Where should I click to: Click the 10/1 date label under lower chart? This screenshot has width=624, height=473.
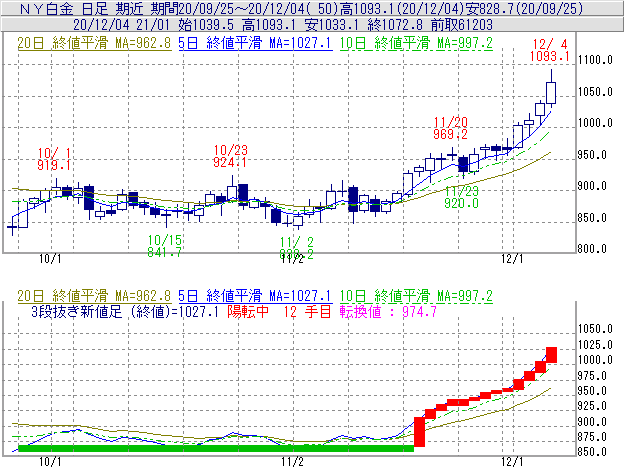(50, 462)
